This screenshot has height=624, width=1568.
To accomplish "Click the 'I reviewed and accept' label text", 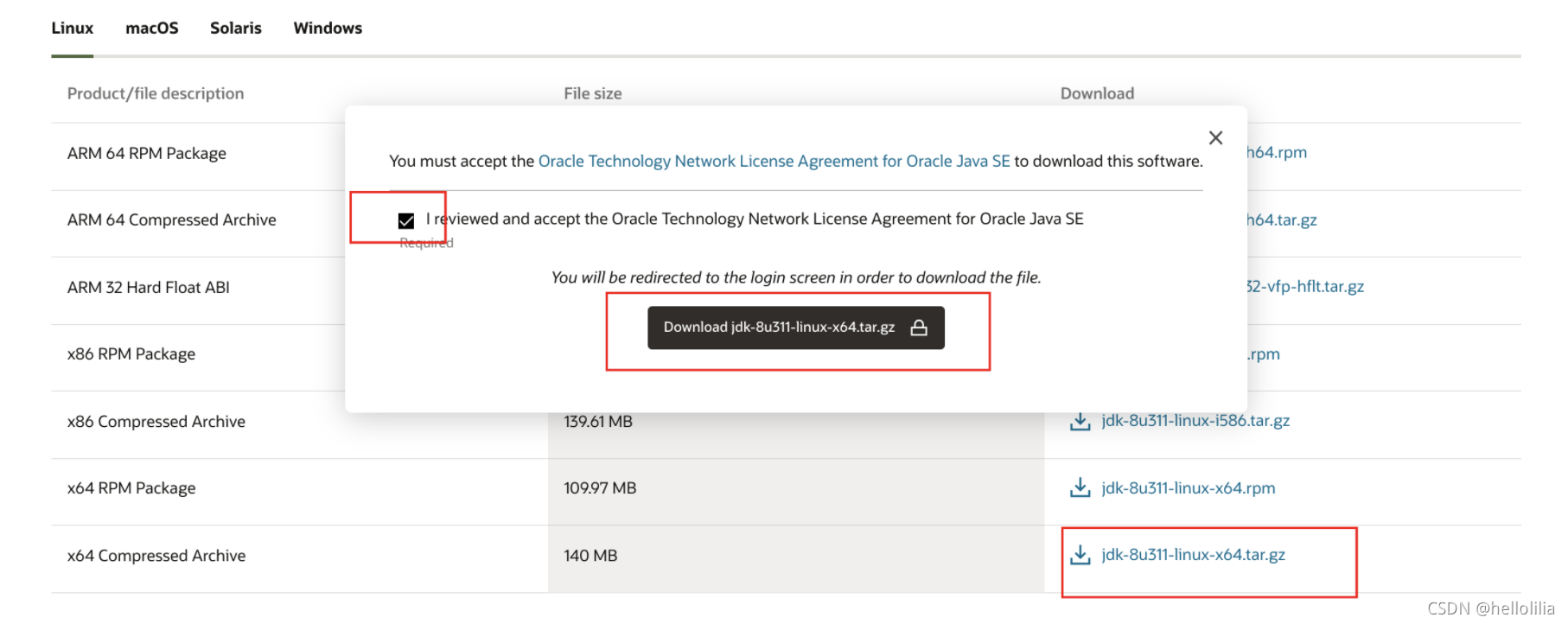I will click(755, 219).
